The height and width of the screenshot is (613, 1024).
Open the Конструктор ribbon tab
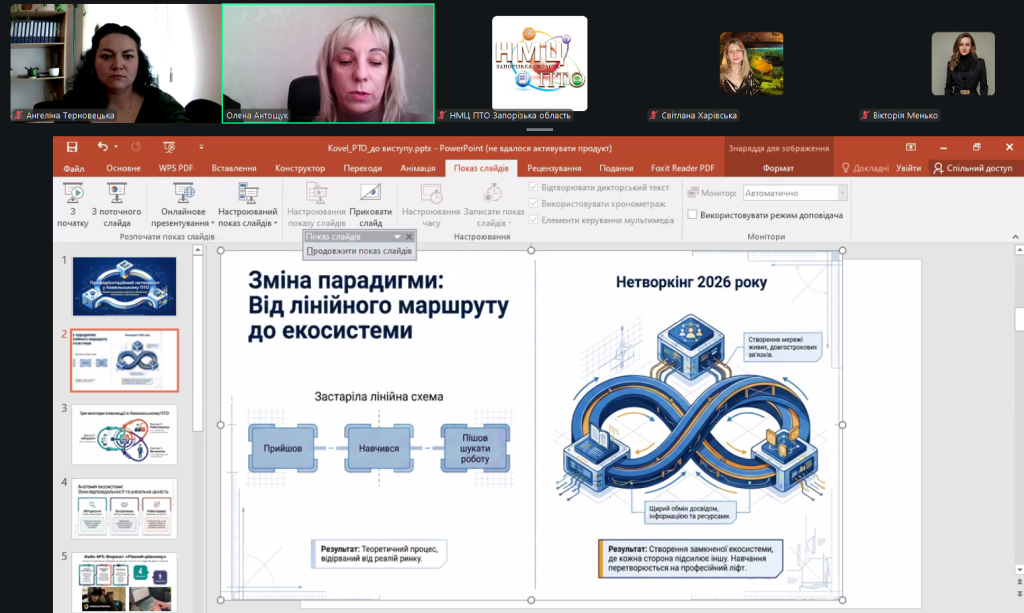click(x=300, y=168)
